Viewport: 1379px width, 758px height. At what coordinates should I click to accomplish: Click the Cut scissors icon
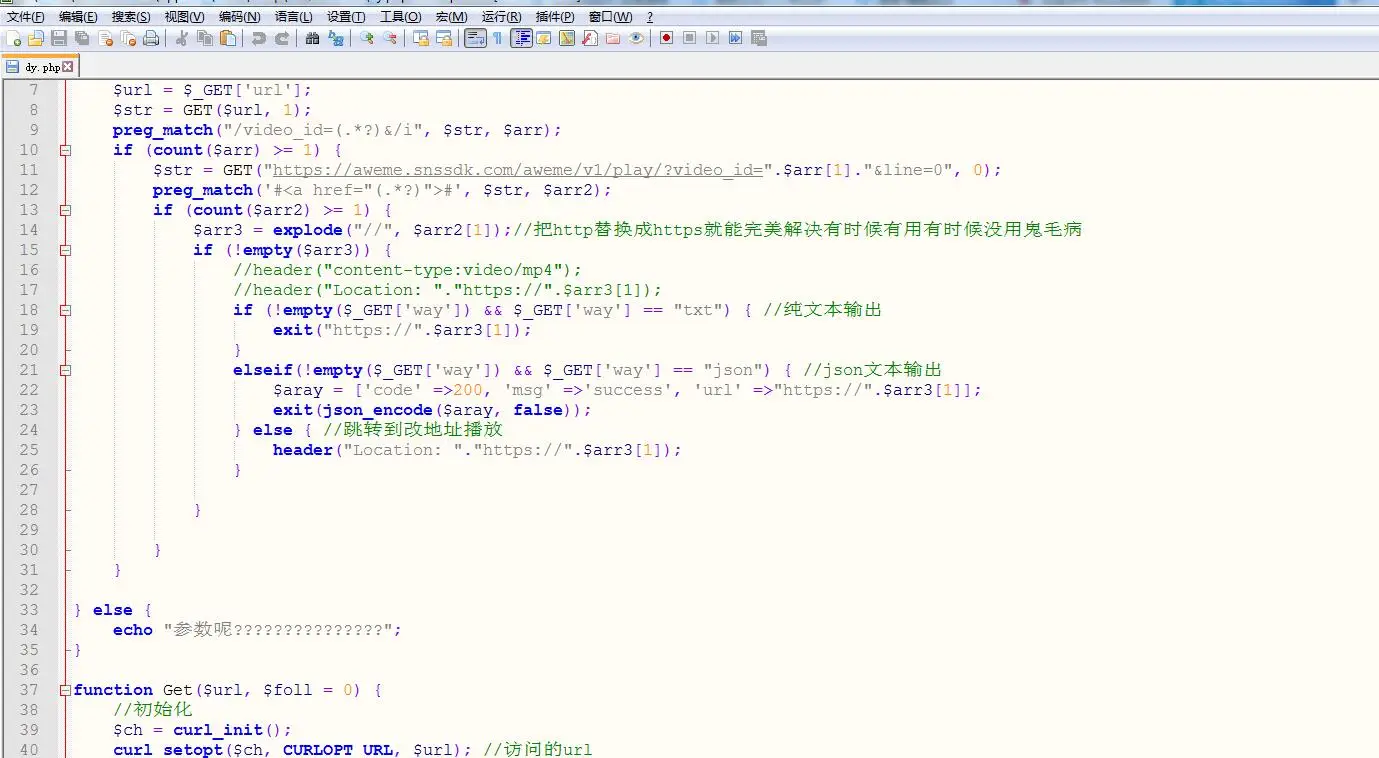click(x=181, y=39)
